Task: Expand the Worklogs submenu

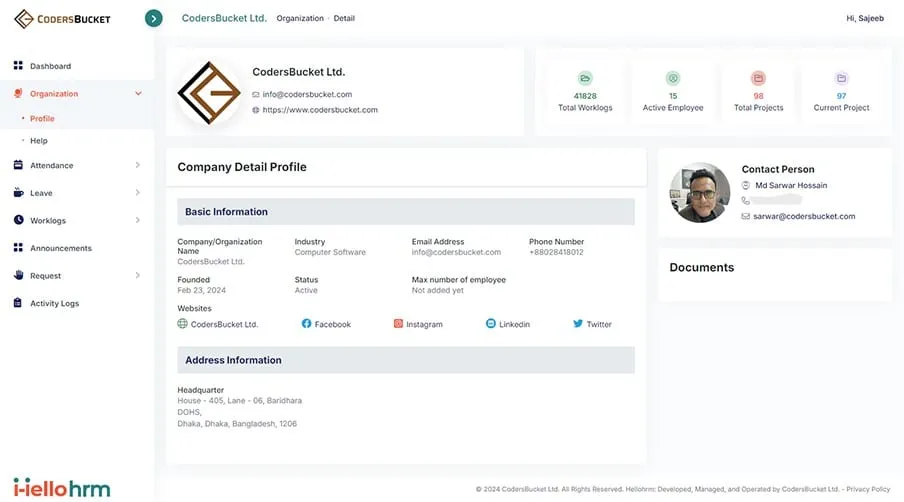Action: [138, 221]
